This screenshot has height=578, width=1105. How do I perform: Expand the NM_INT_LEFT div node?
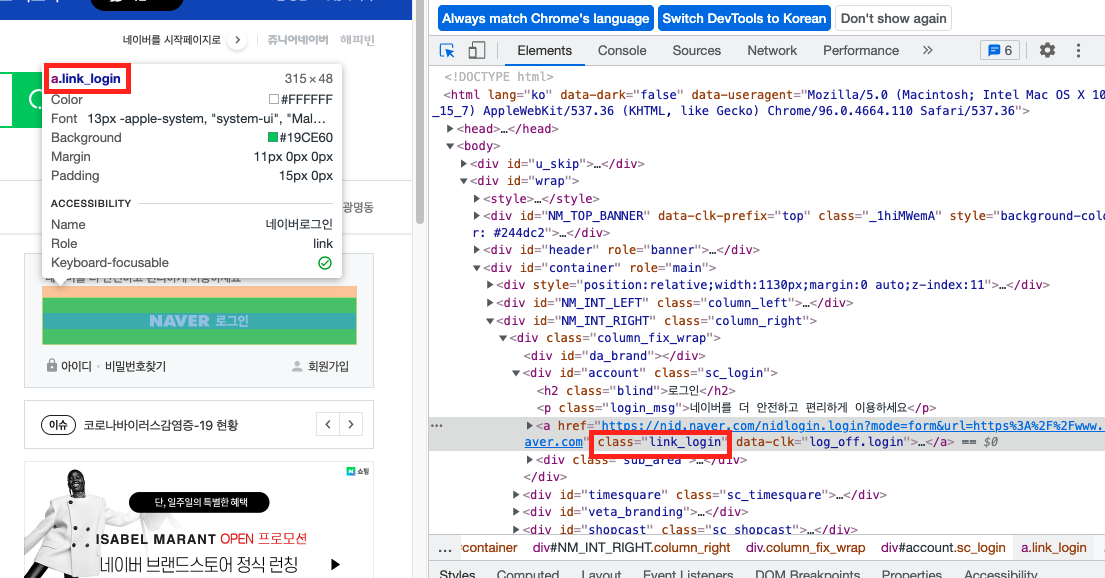(490, 302)
